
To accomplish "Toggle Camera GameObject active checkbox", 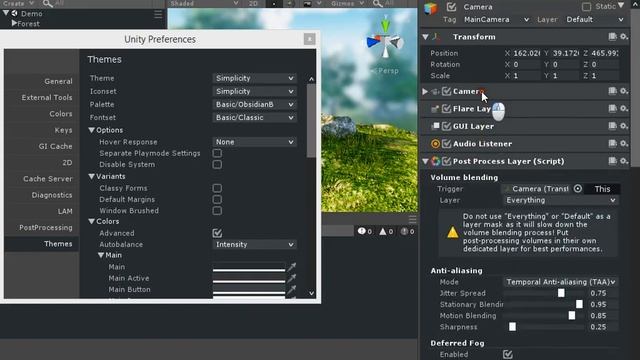I will click(x=451, y=7).
